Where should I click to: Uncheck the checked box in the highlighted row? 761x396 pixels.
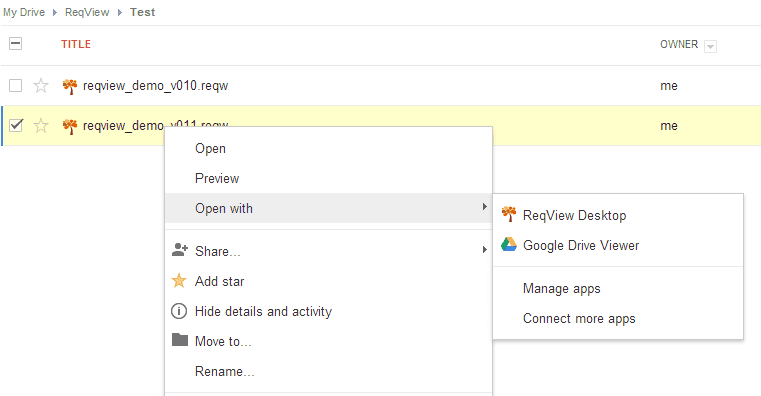pos(16,125)
